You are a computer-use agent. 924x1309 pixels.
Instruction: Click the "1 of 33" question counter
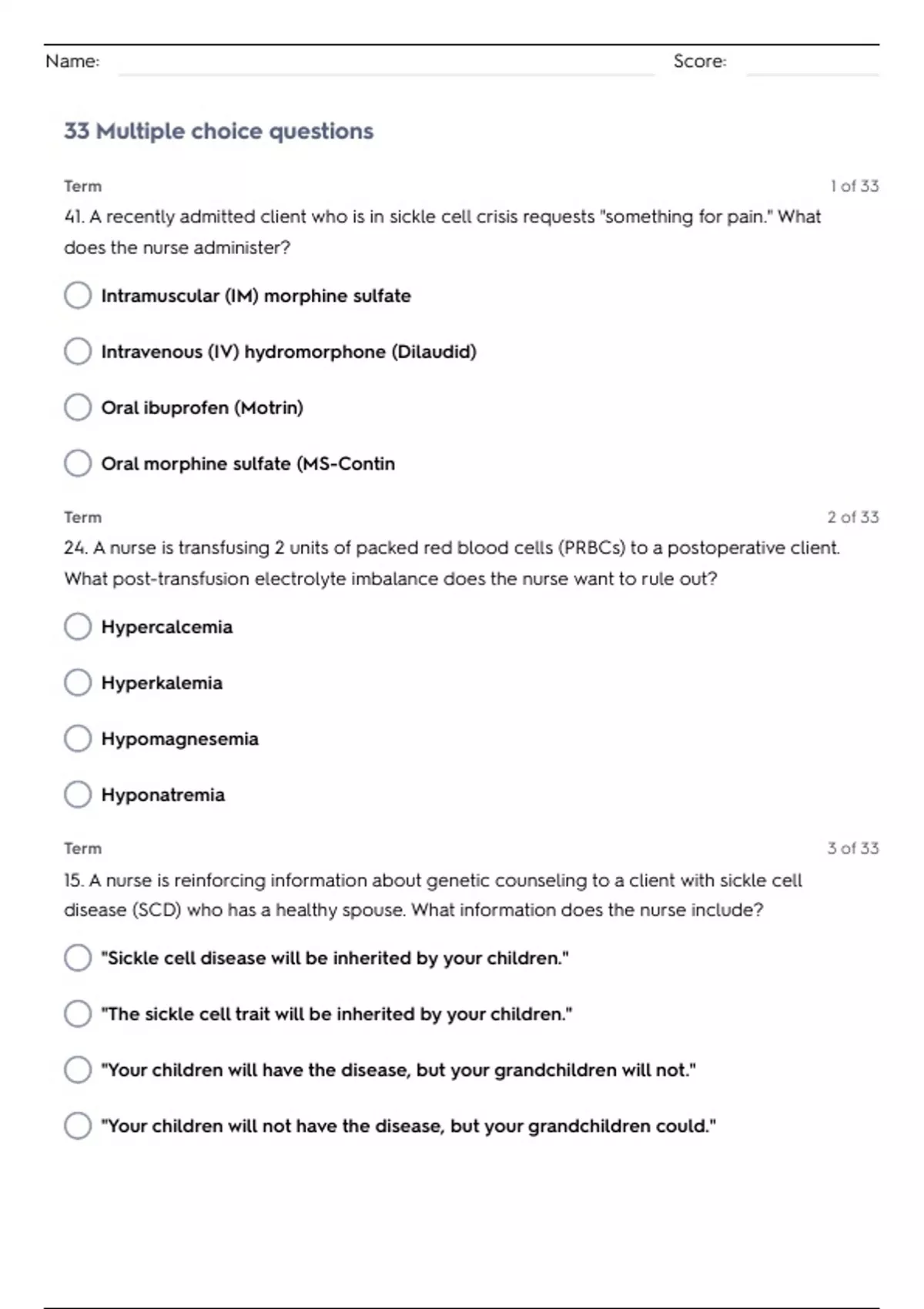[854, 186]
